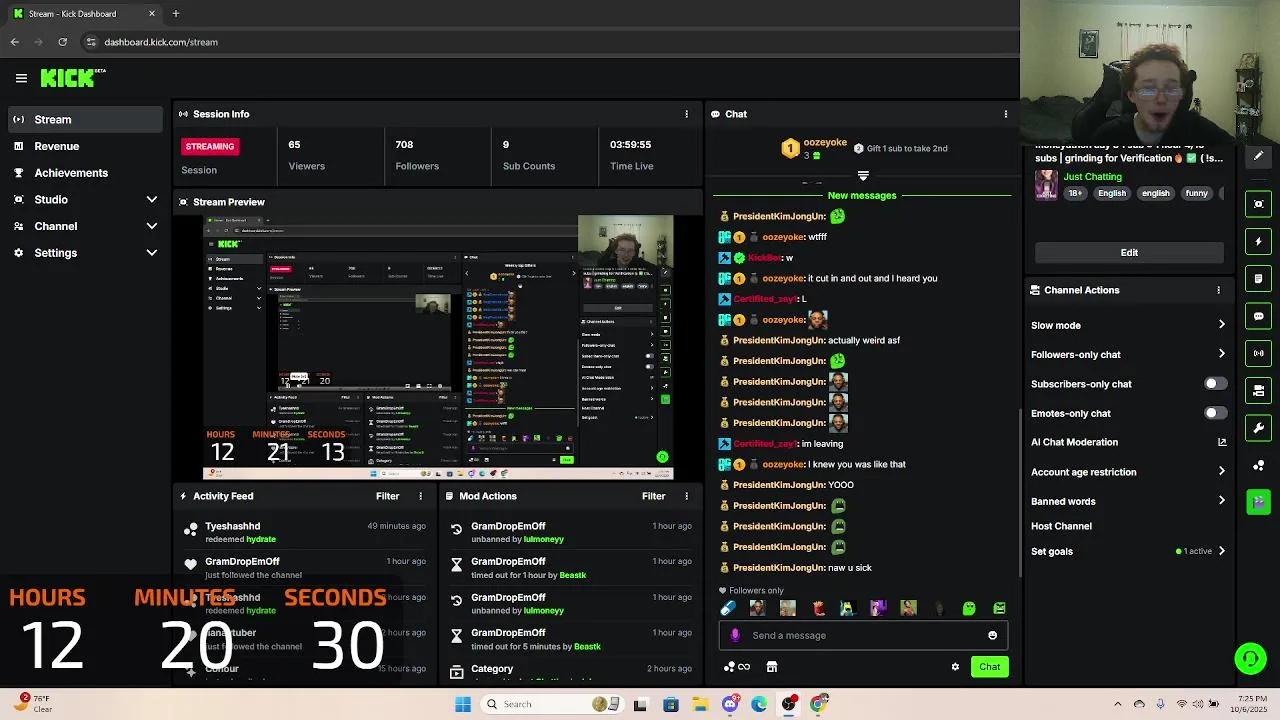
Task: Toggle Emotes-only chat switch
Action: coord(1215,413)
